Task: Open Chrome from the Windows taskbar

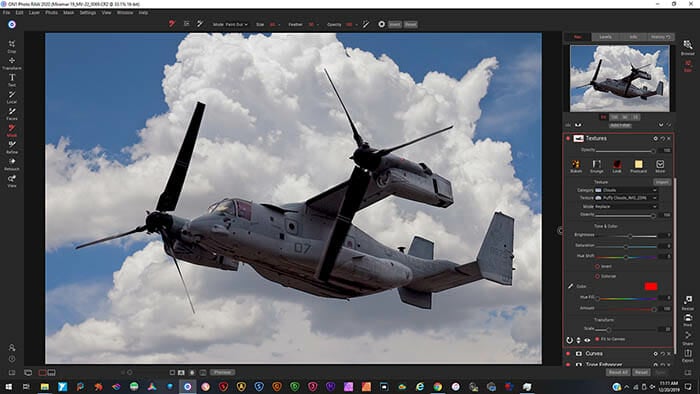Action: point(438,386)
